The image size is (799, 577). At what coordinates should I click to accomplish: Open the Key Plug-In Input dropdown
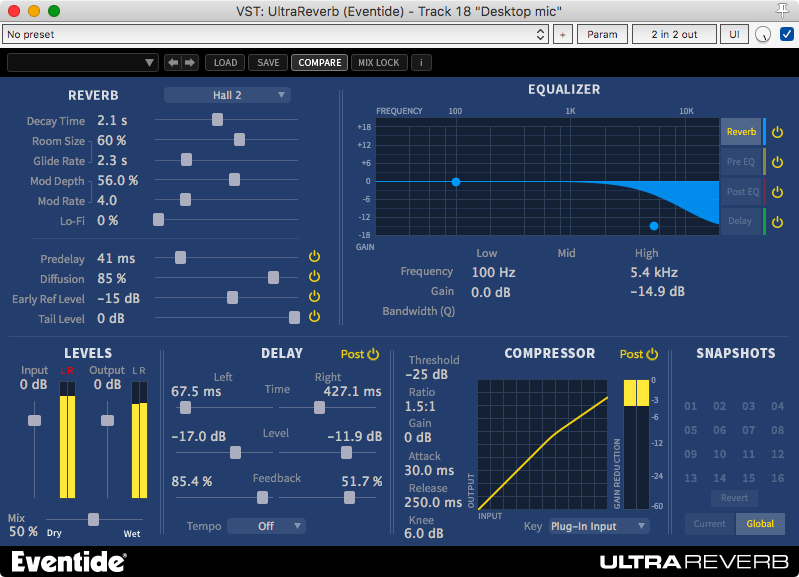pyautogui.click(x=599, y=526)
